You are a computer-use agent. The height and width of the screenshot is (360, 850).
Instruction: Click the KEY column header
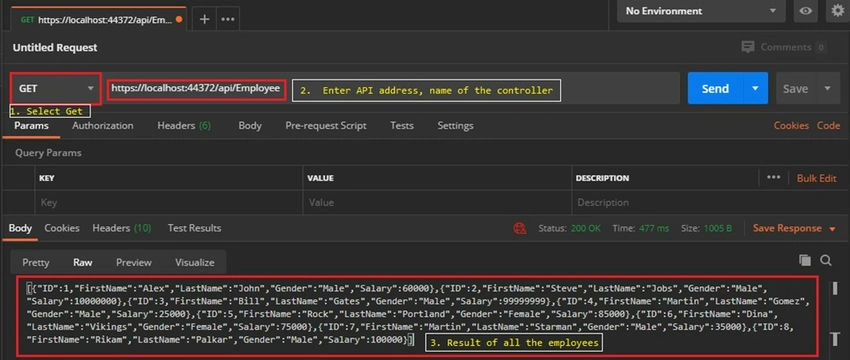[47, 178]
